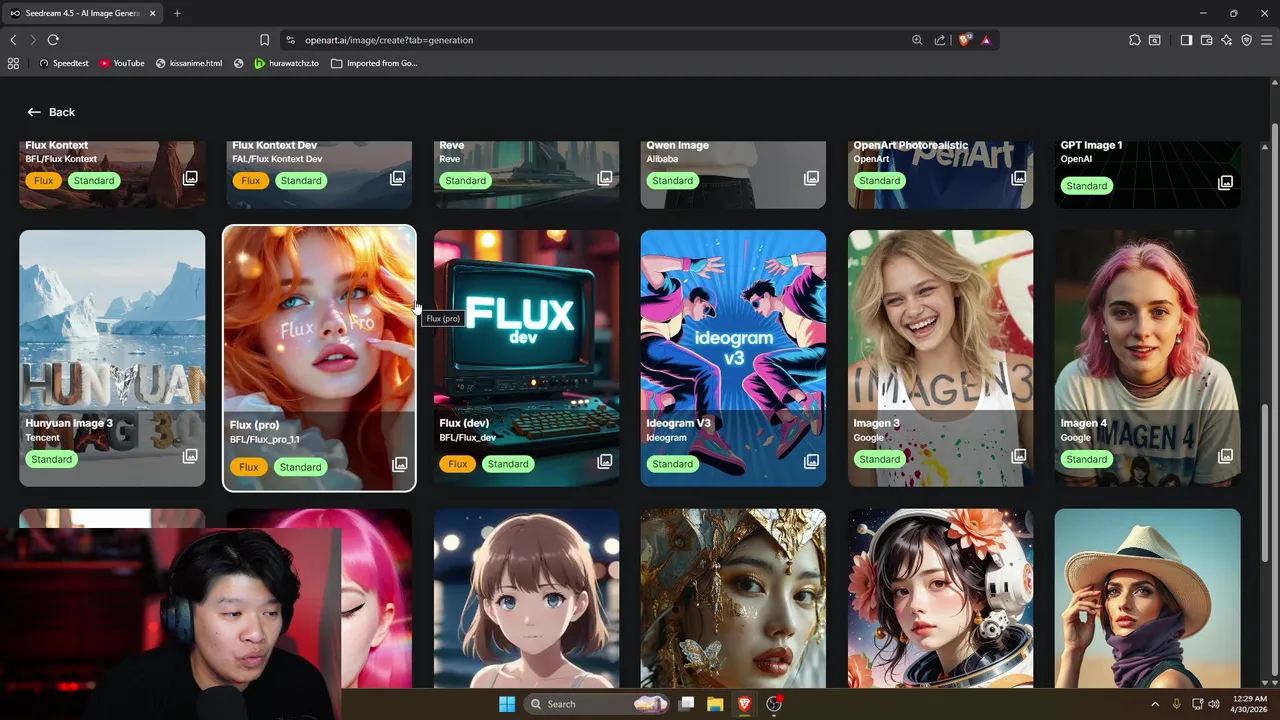
Task: Click the Standard tag on Ideogram V3
Action: pos(672,464)
